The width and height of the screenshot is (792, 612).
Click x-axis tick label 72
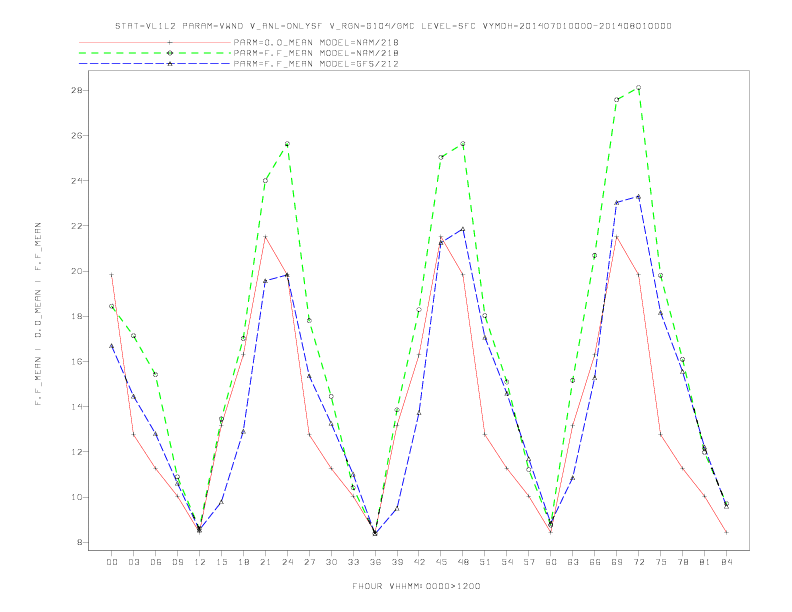[x=638, y=562]
